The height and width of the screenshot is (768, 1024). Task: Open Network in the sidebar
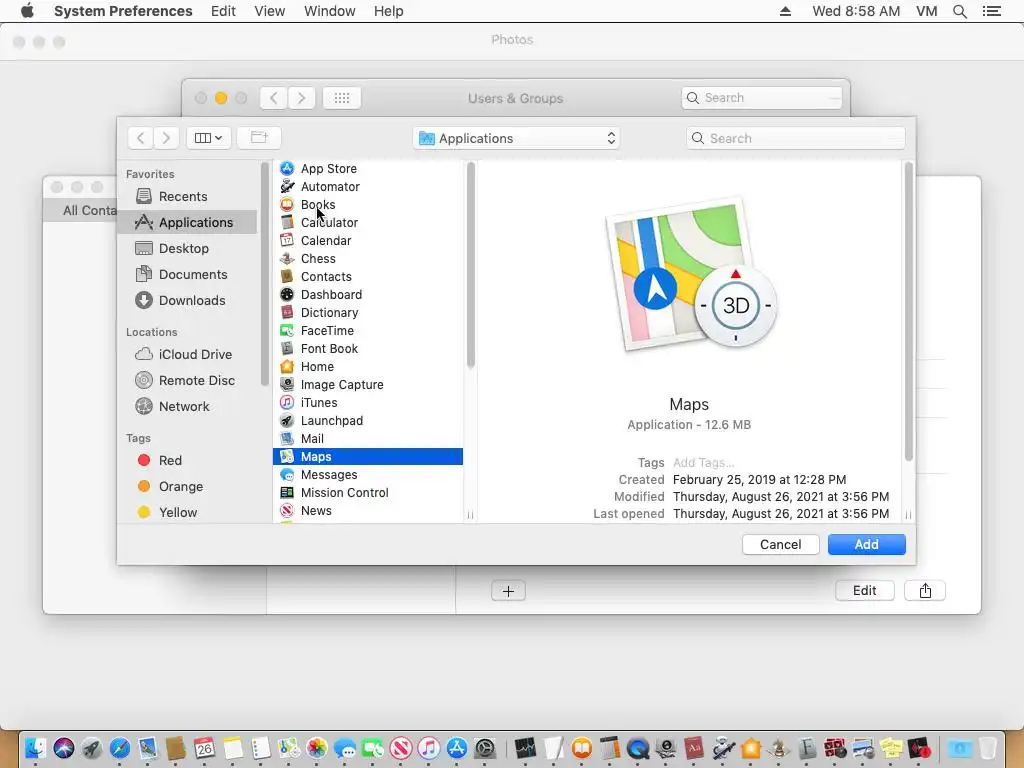point(187,406)
